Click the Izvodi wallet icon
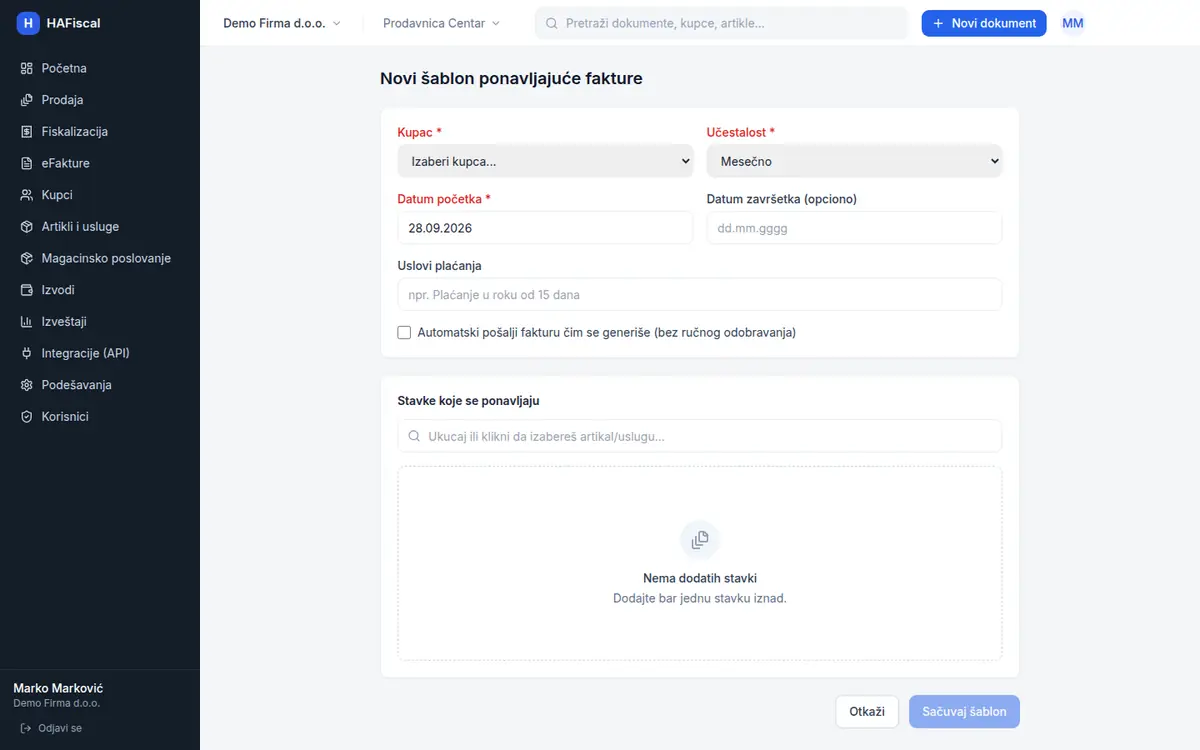 coord(27,290)
